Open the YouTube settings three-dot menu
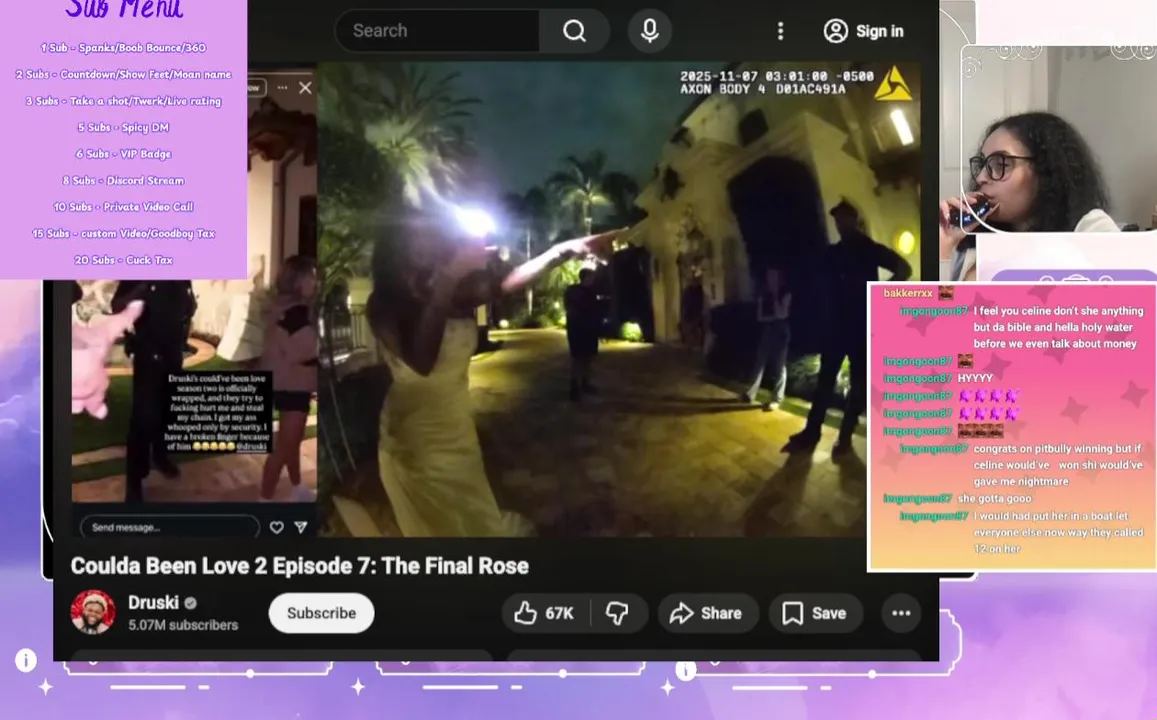This screenshot has width=1157, height=720. (780, 31)
